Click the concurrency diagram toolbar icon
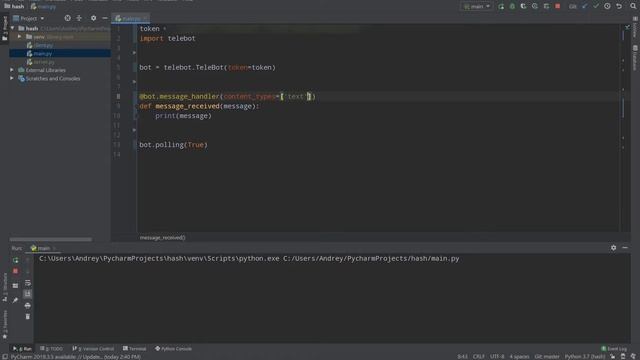This screenshot has width=640, height=360. coord(546,7)
